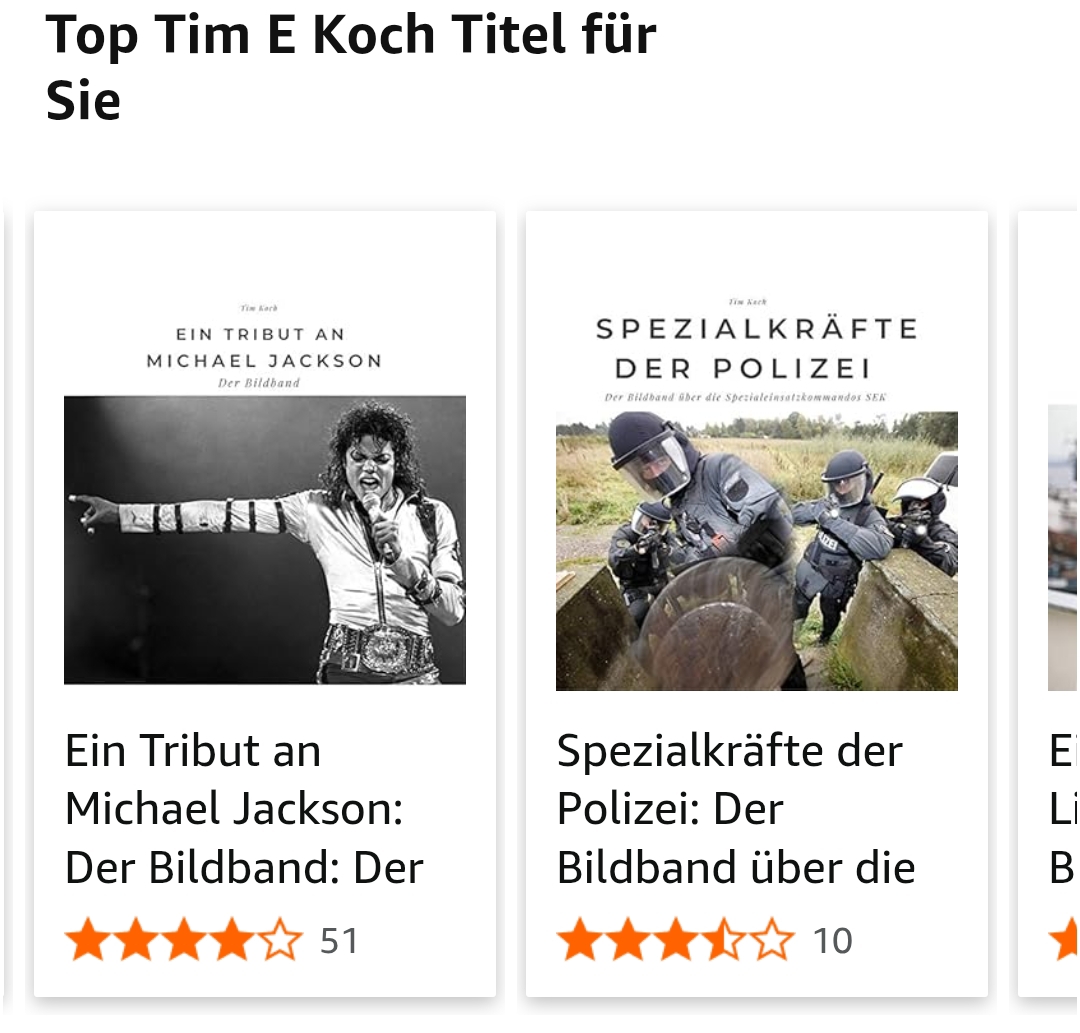Click first filled star of Michael Jackson rating
Viewport: 1080px width, 1033px height.
87,941
